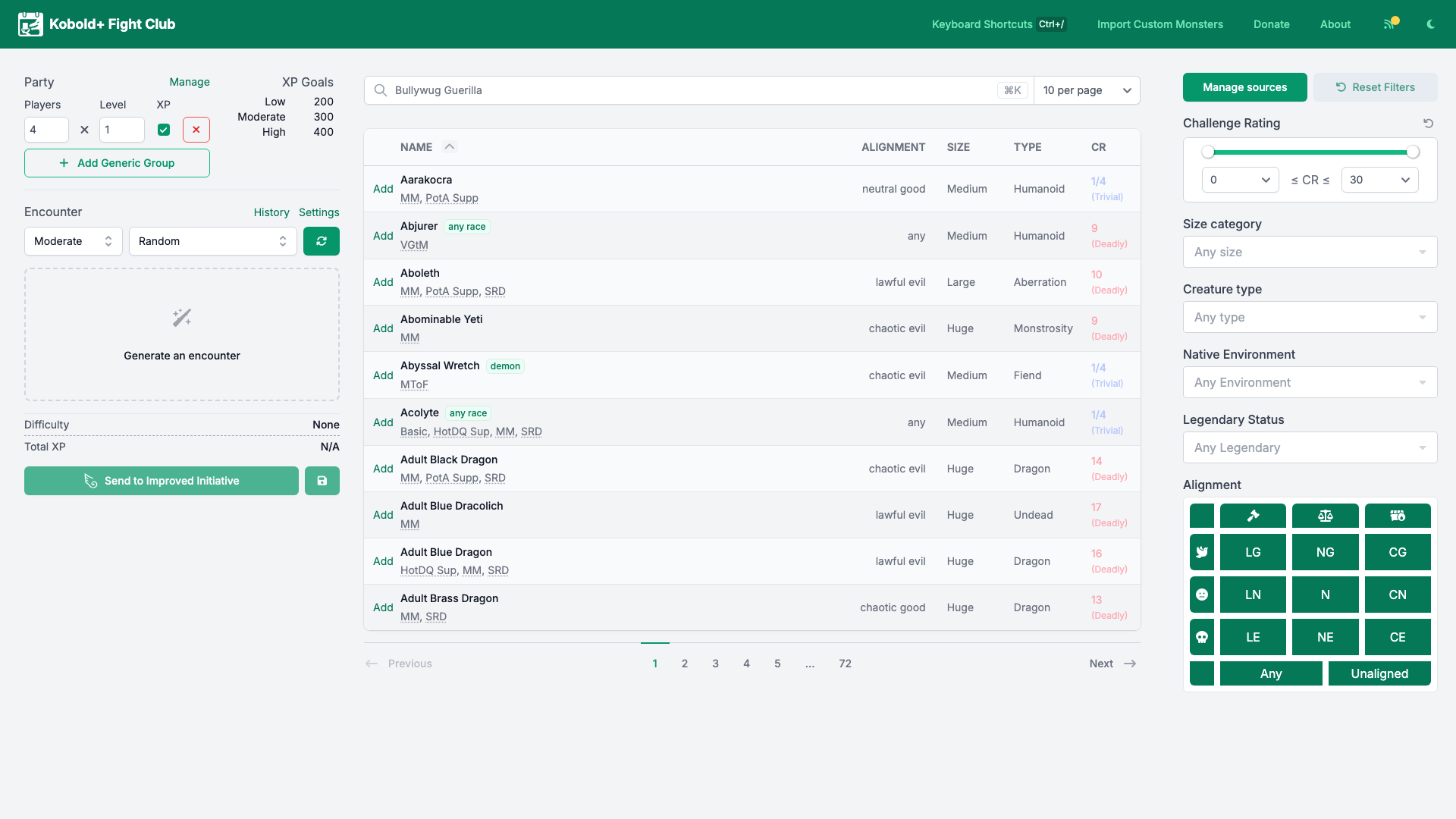Click the Manage sources button
The width and height of the screenshot is (1456, 819).
pyautogui.click(x=1244, y=87)
